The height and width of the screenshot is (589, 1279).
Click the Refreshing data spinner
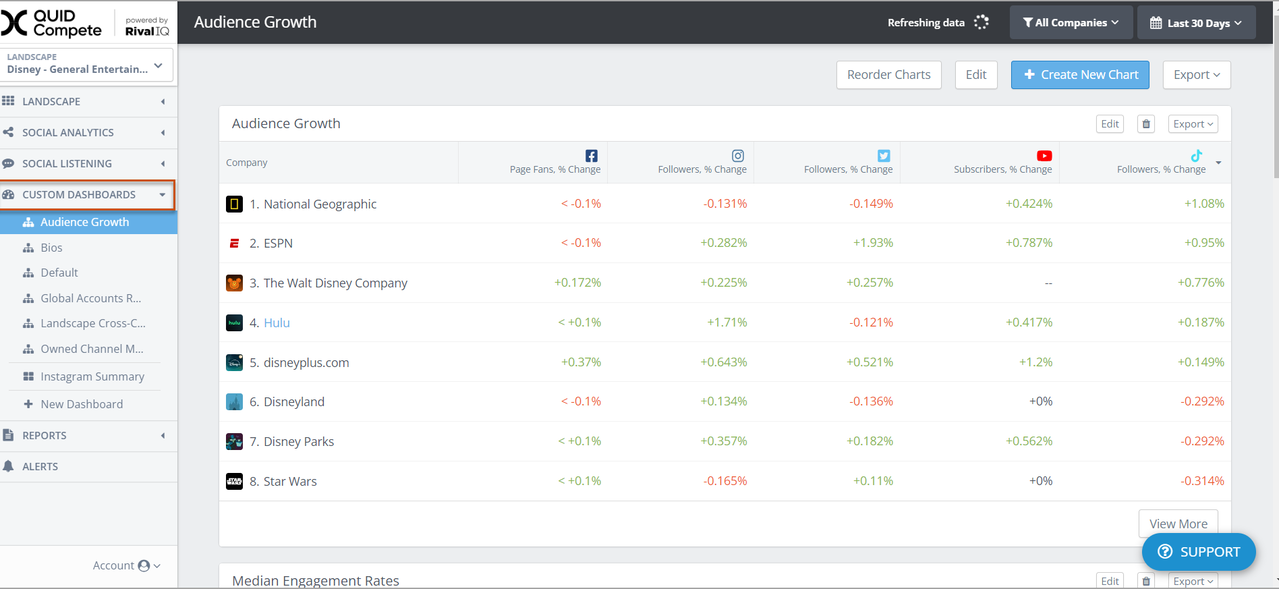tap(981, 22)
